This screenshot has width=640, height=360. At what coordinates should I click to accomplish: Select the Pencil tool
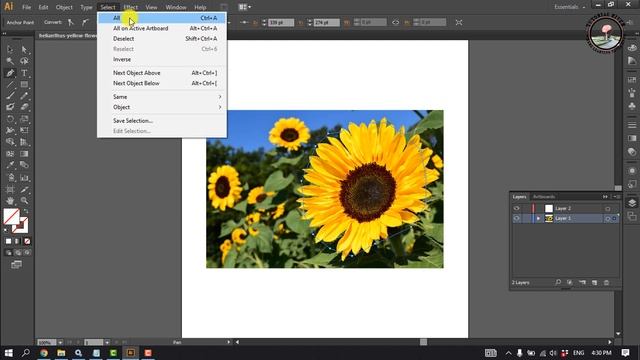[x=24, y=96]
